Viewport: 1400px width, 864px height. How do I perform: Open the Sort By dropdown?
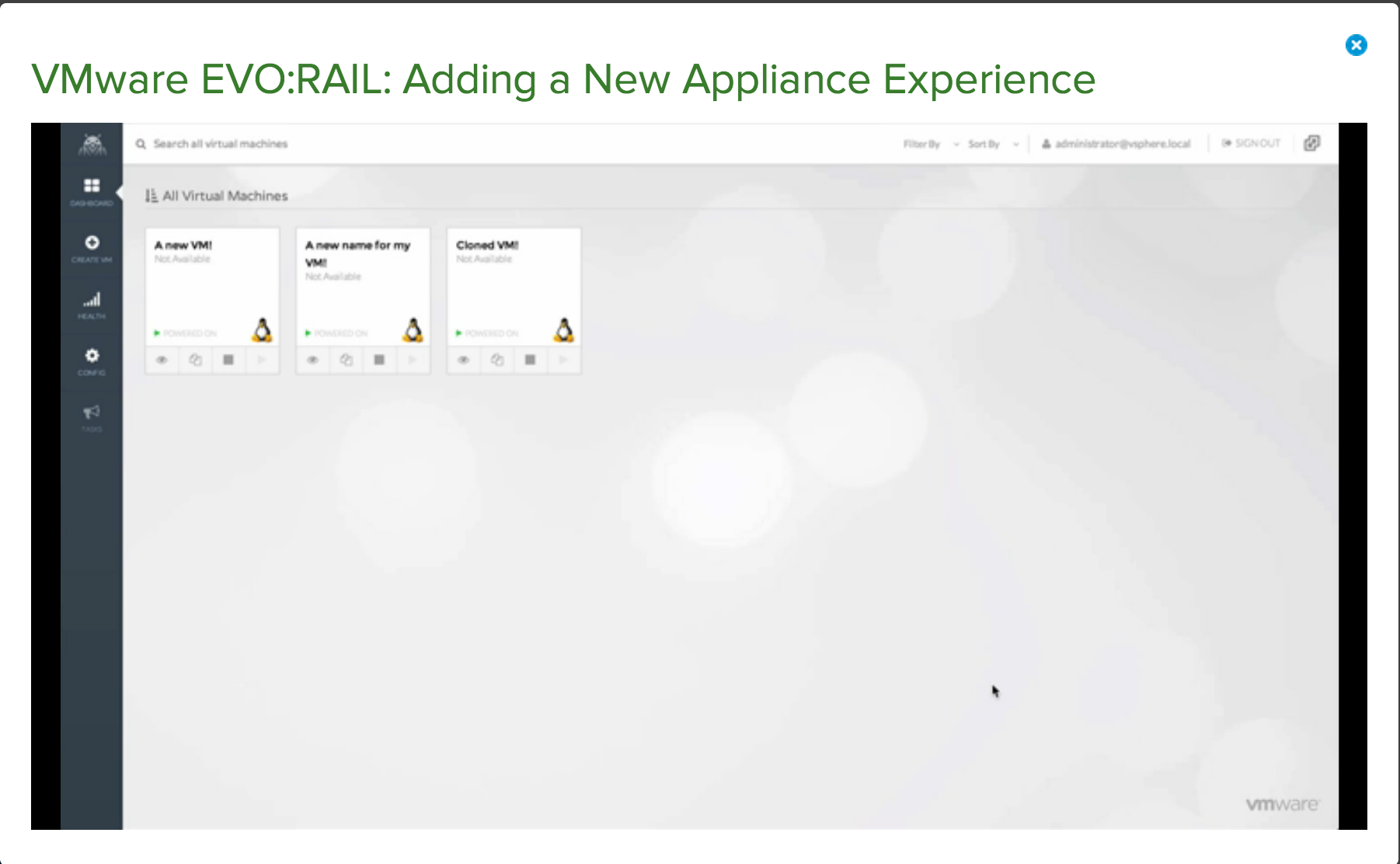[x=993, y=144]
